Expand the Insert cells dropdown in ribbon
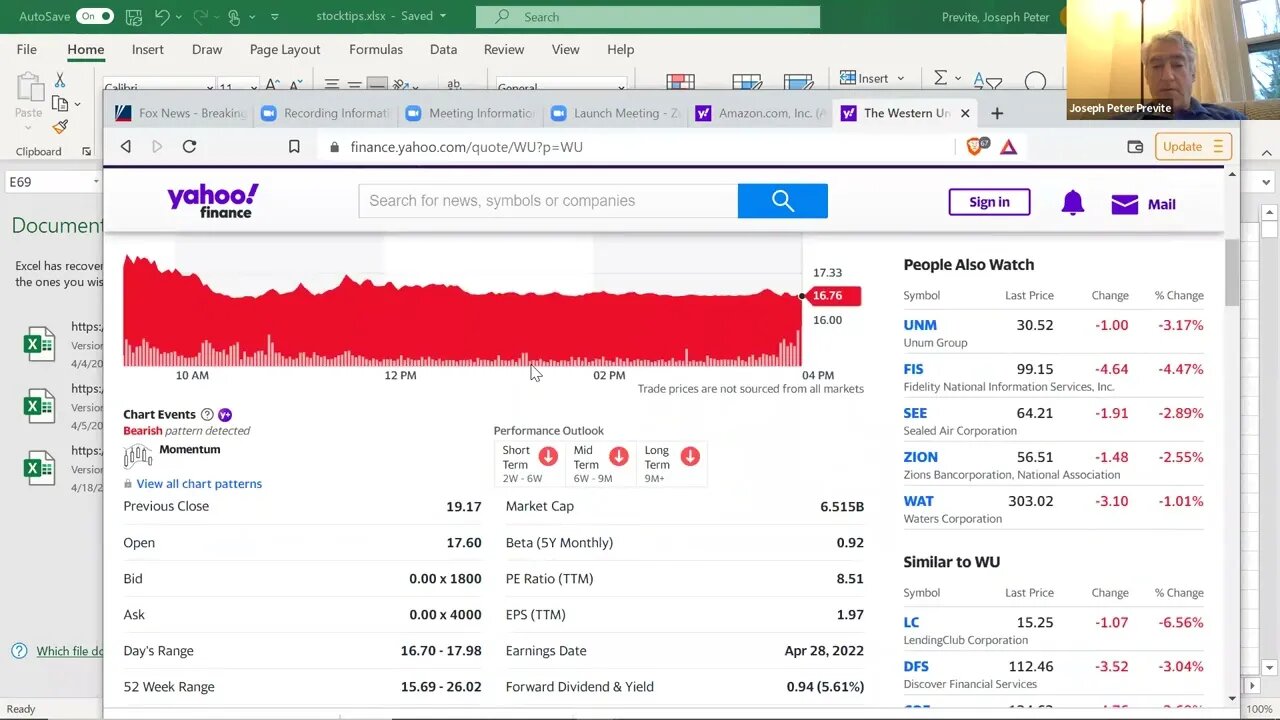The height and width of the screenshot is (720, 1280). [900, 78]
